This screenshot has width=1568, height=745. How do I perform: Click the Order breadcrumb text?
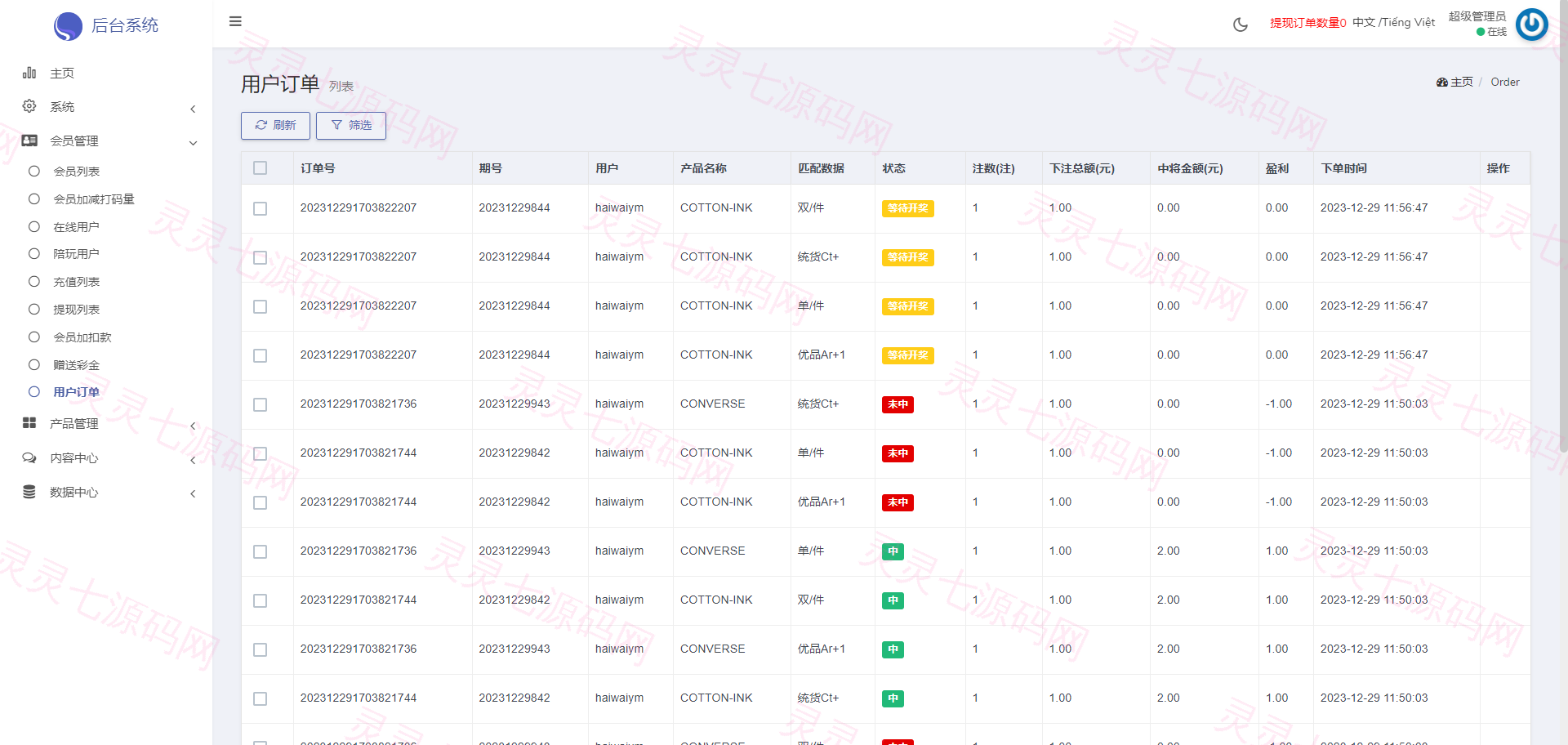pyautogui.click(x=1504, y=82)
